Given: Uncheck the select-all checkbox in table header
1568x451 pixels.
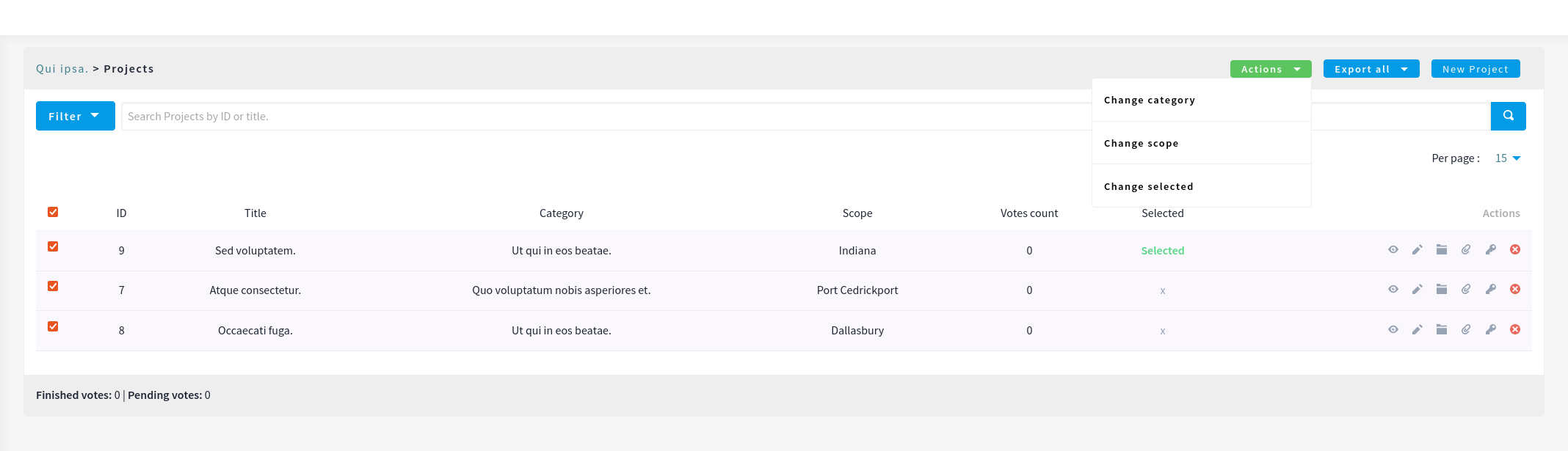Looking at the screenshot, I should [53, 212].
